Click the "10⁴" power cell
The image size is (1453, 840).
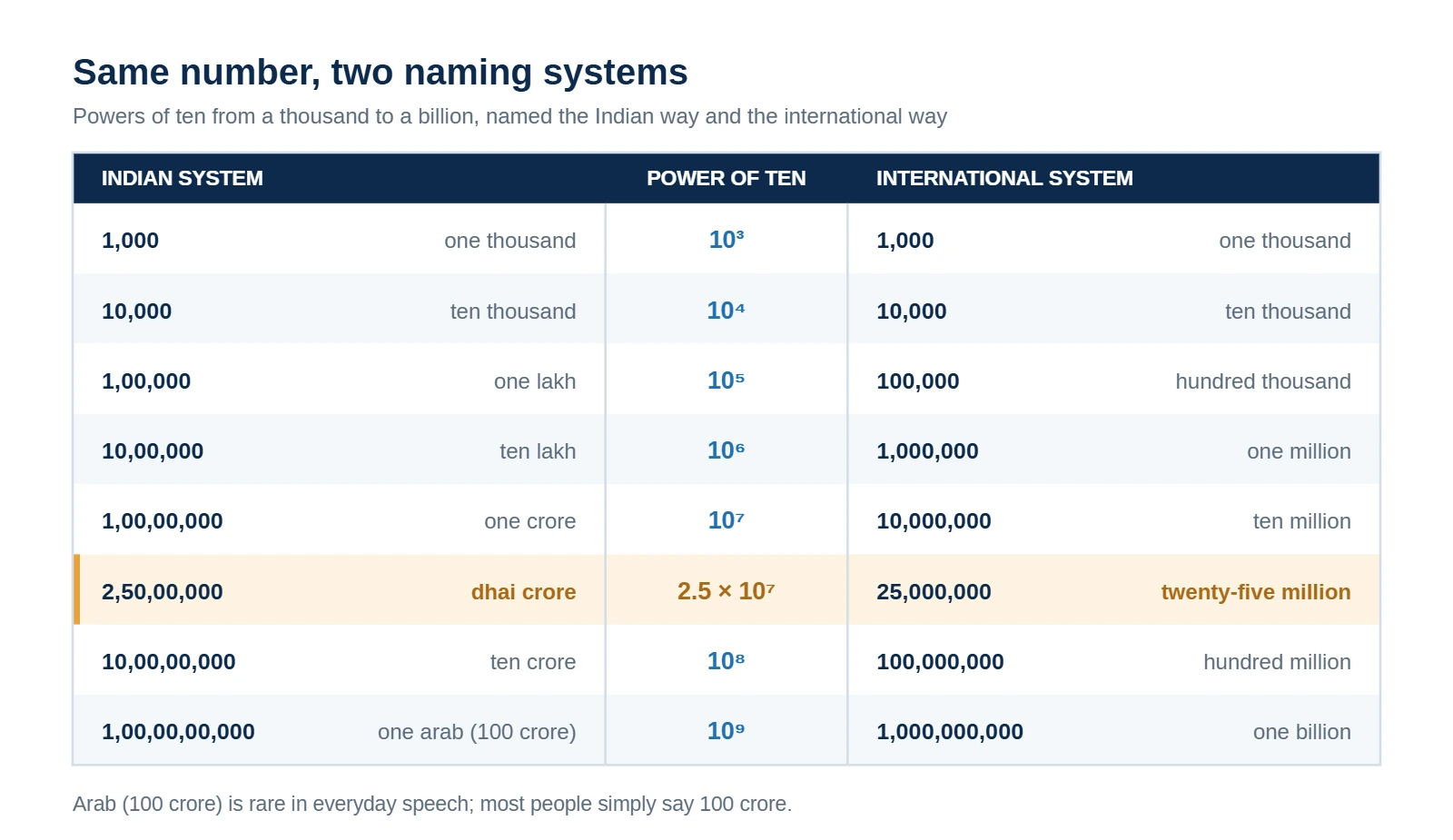[x=726, y=311]
